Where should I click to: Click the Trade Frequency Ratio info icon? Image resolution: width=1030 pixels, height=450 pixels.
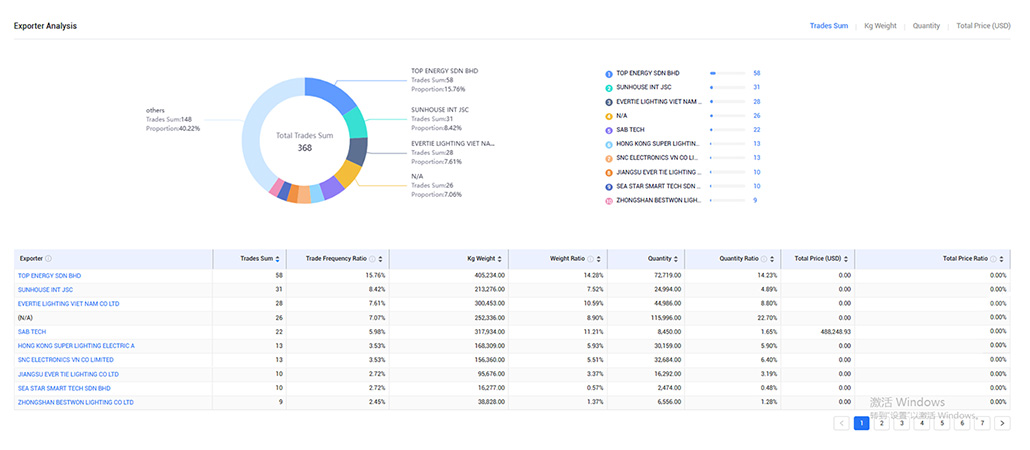pos(372,259)
